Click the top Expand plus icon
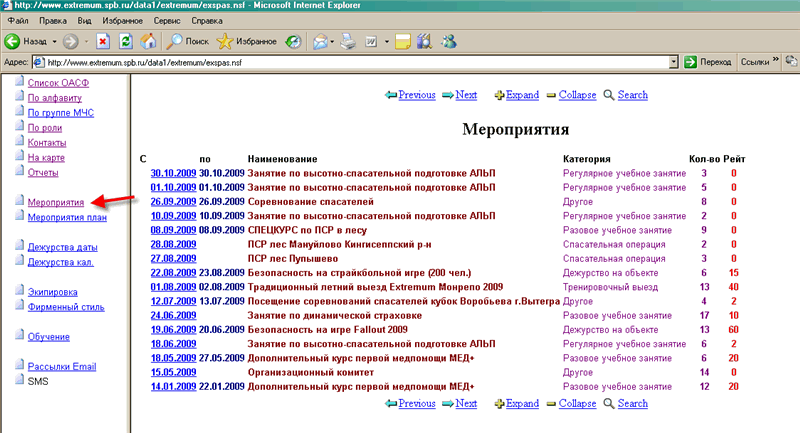800x433 pixels. point(499,95)
